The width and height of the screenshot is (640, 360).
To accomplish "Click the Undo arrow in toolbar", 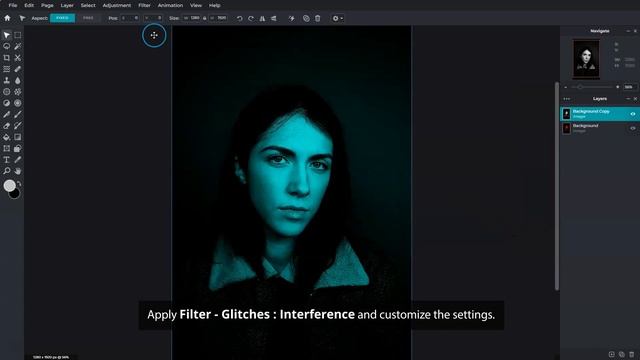I will click(240, 18).
